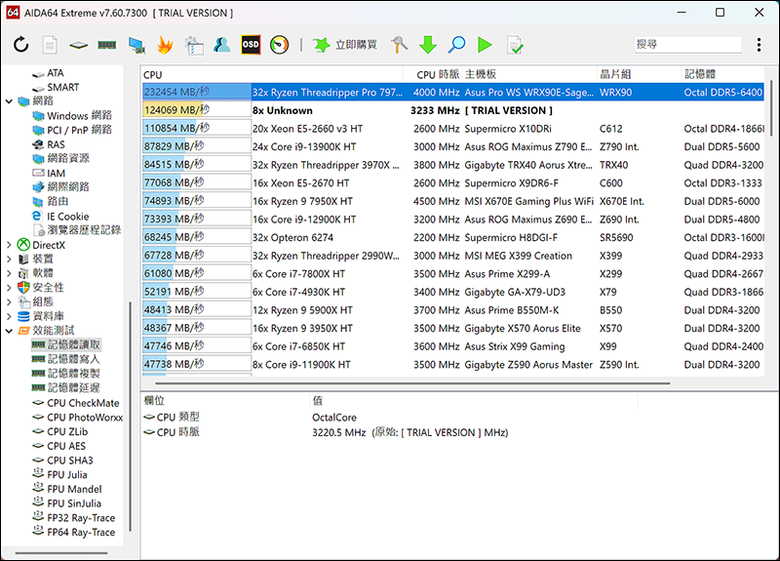Click the results checkmark page icon
Viewport: 780px width, 561px height.
coord(515,45)
